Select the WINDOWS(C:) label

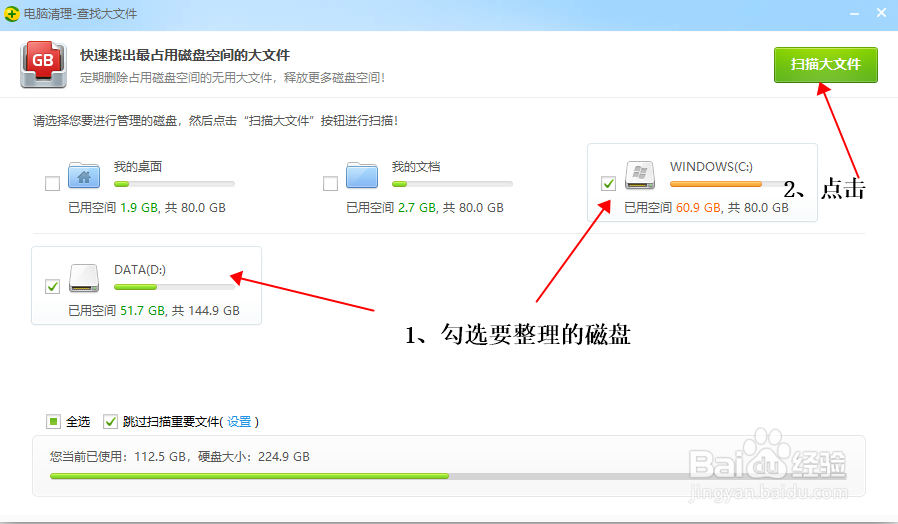coord(711,167)
